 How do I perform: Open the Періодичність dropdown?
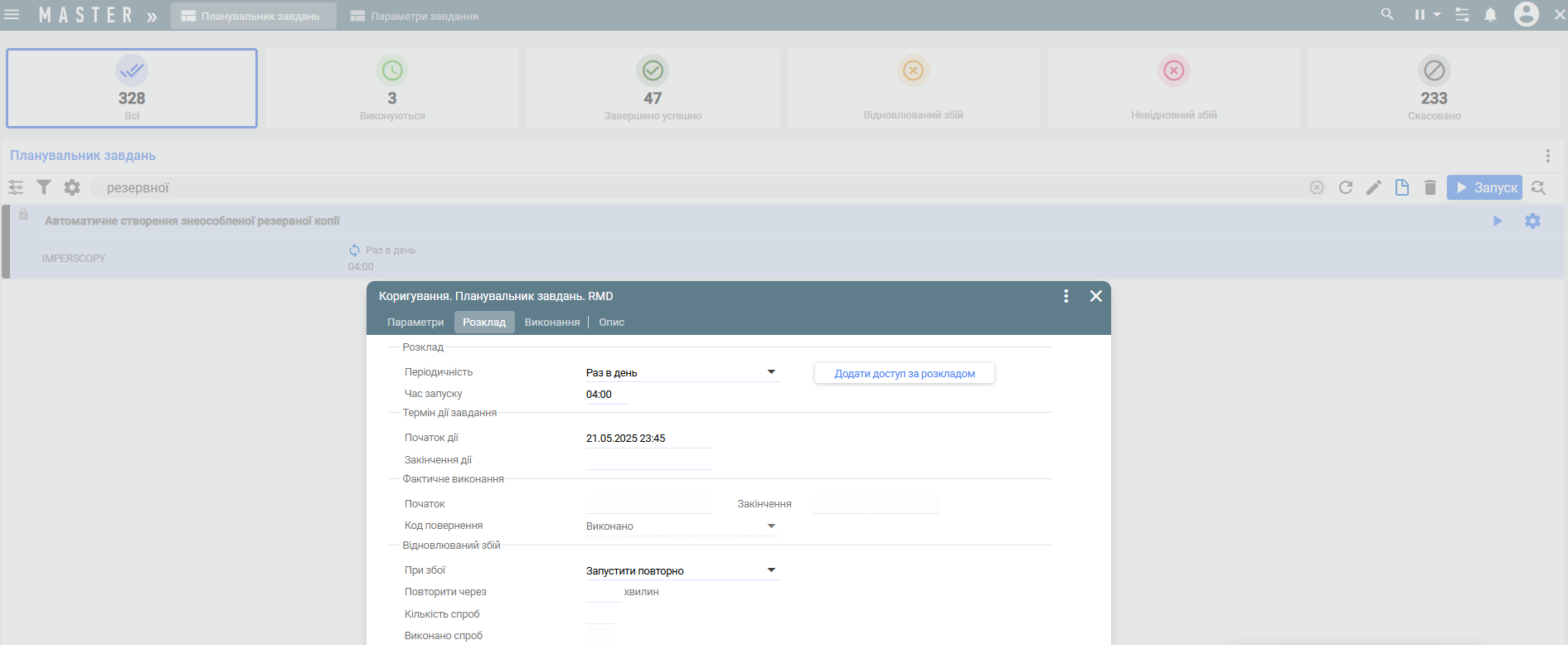(x=682, y=373)
